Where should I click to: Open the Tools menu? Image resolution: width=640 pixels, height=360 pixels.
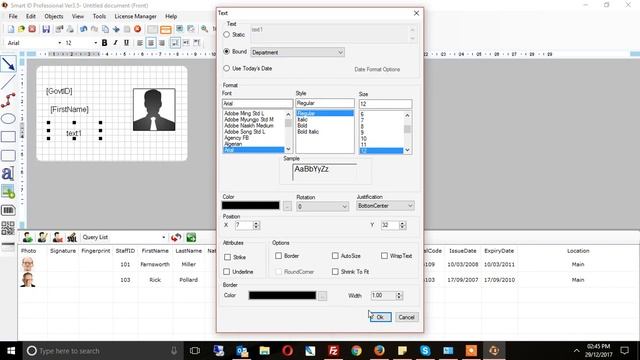coord(99,16)
